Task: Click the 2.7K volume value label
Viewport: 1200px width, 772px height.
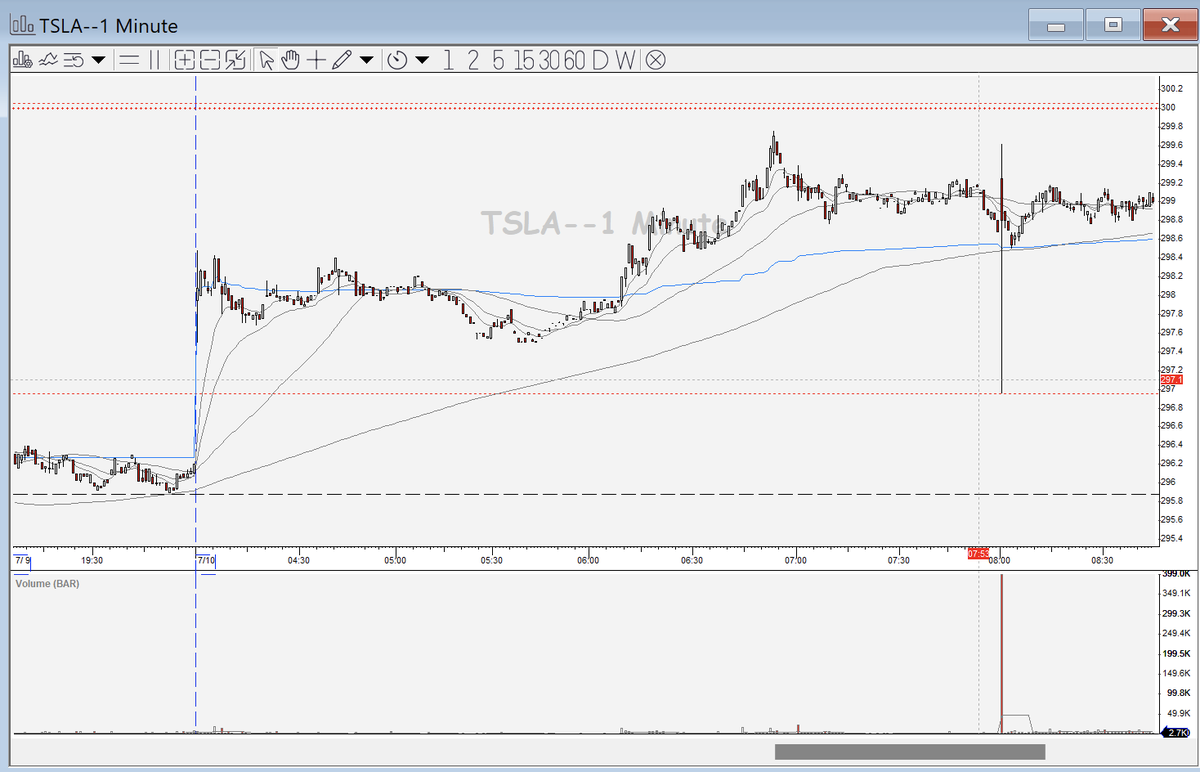Action: [x=1176, y=733]
